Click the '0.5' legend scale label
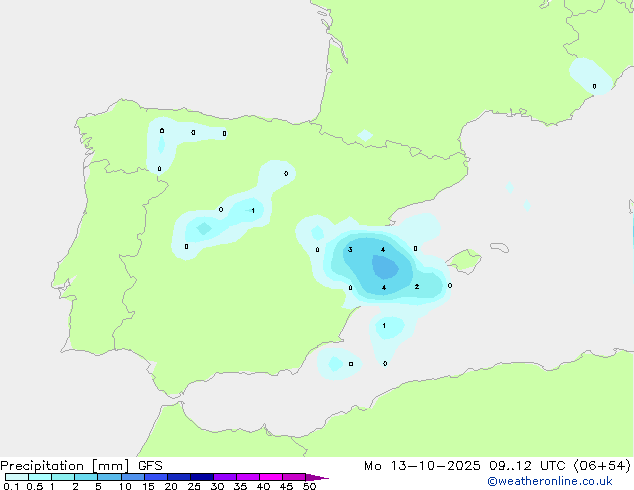634x490 pixels. [x=35, y=486]
